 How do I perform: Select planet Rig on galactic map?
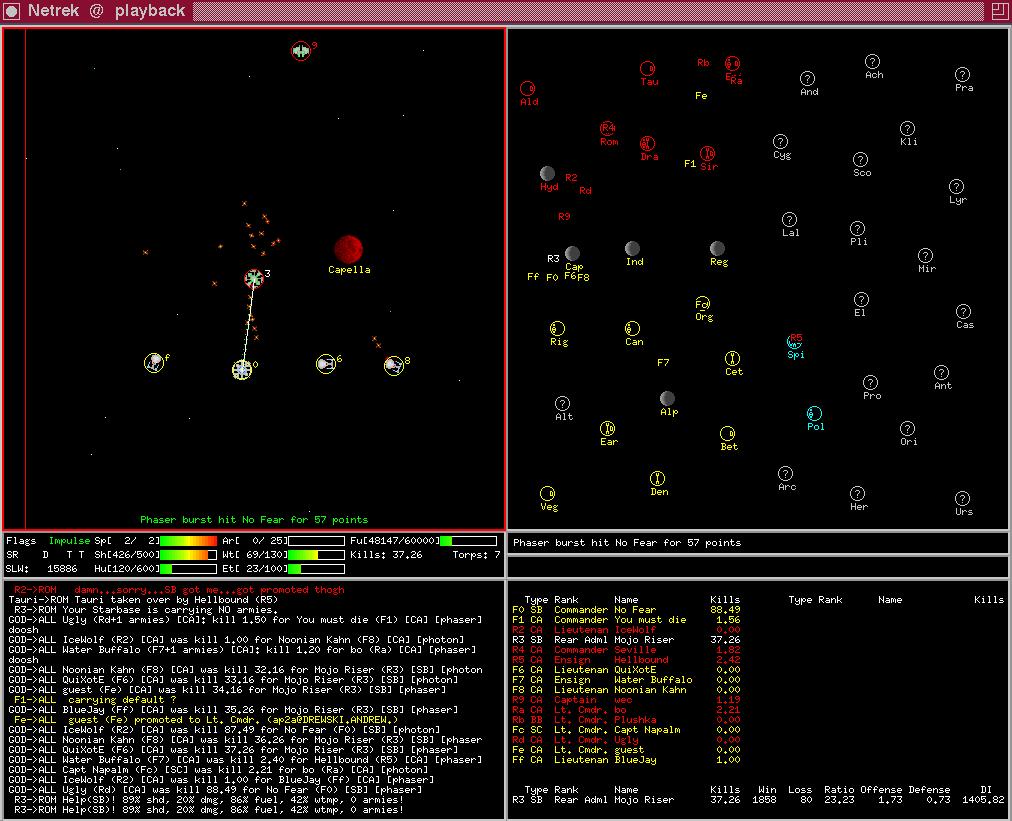558,329
